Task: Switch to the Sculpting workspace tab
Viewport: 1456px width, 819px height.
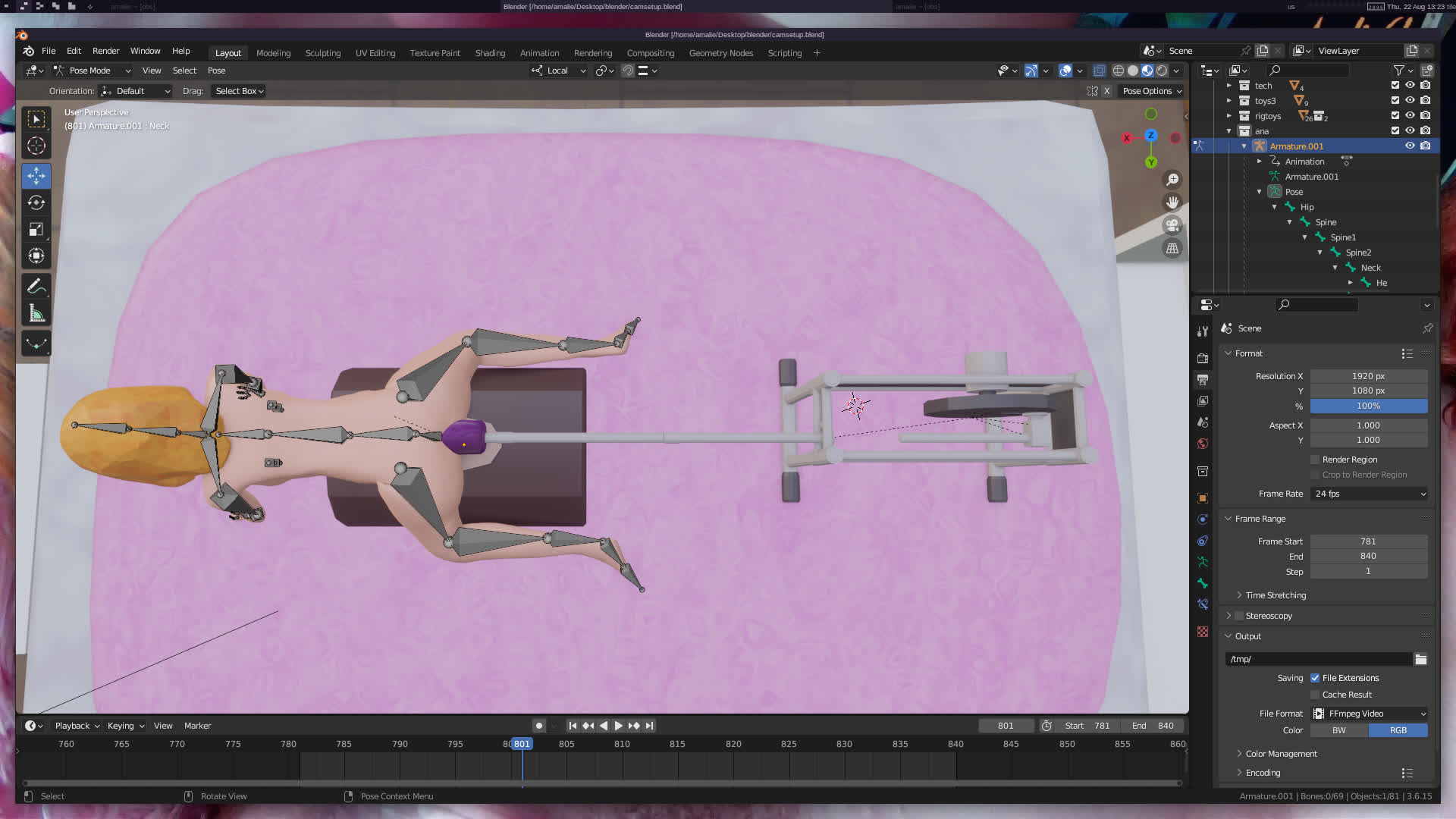Action: click(322, 53)
